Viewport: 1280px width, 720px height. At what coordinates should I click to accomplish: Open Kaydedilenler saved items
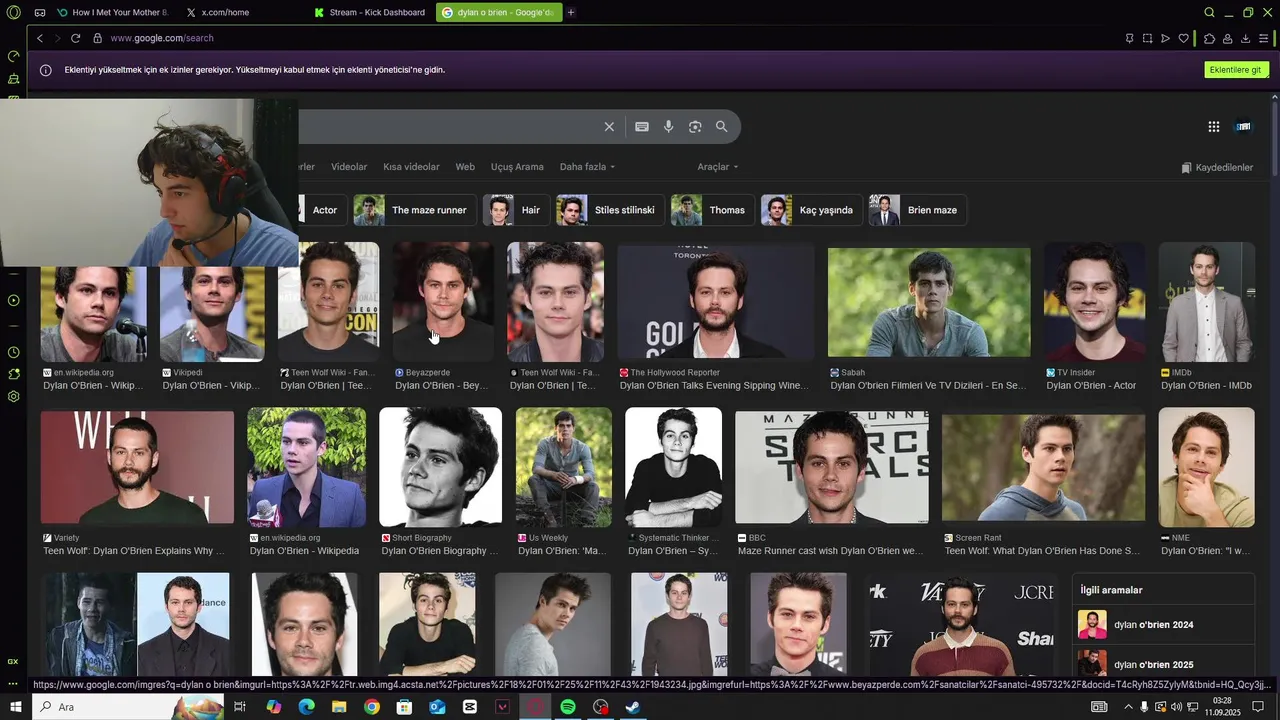click(x=1217, y=167)
